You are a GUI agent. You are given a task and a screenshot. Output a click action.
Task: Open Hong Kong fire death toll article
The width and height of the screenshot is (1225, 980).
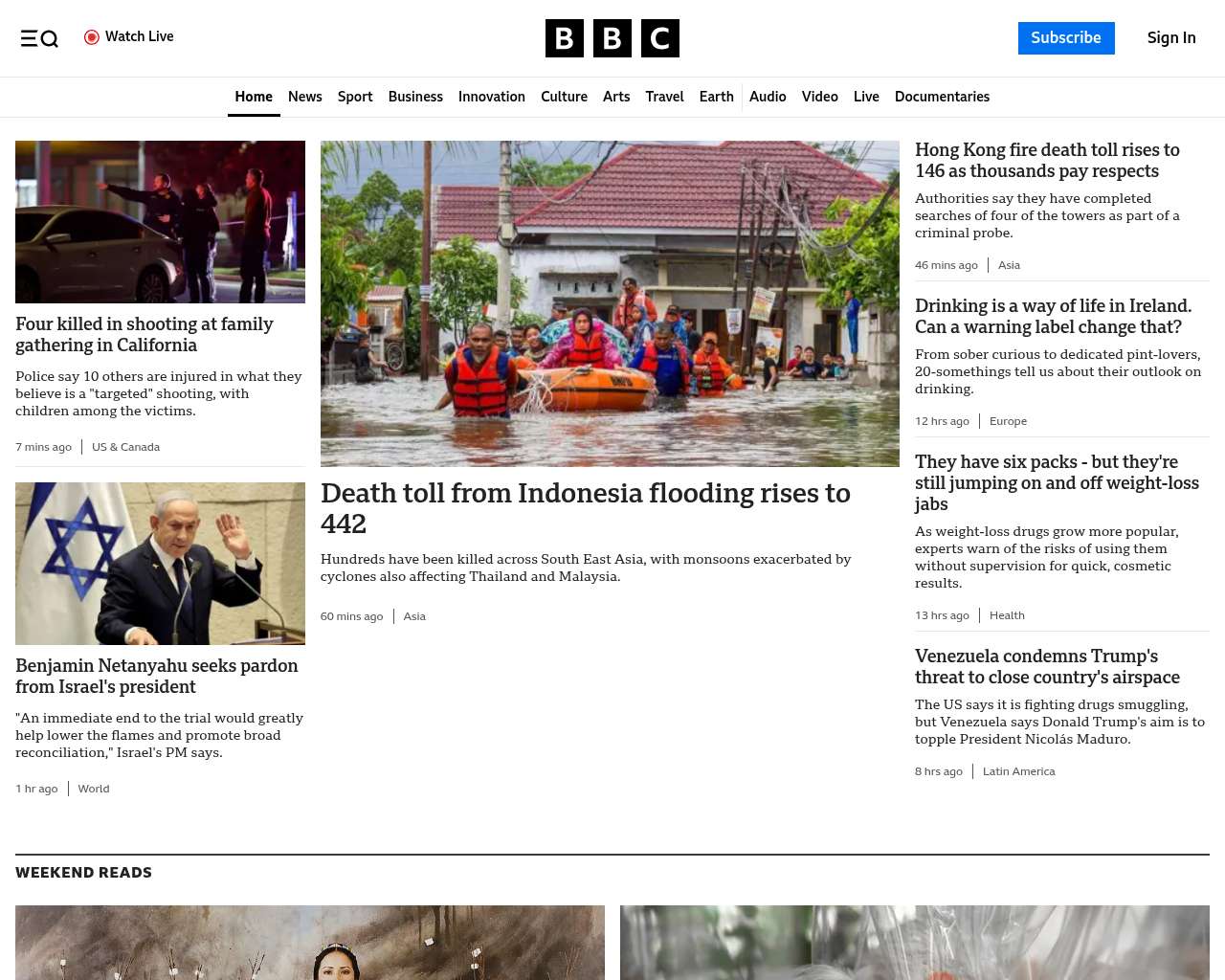click(1047, 161)
